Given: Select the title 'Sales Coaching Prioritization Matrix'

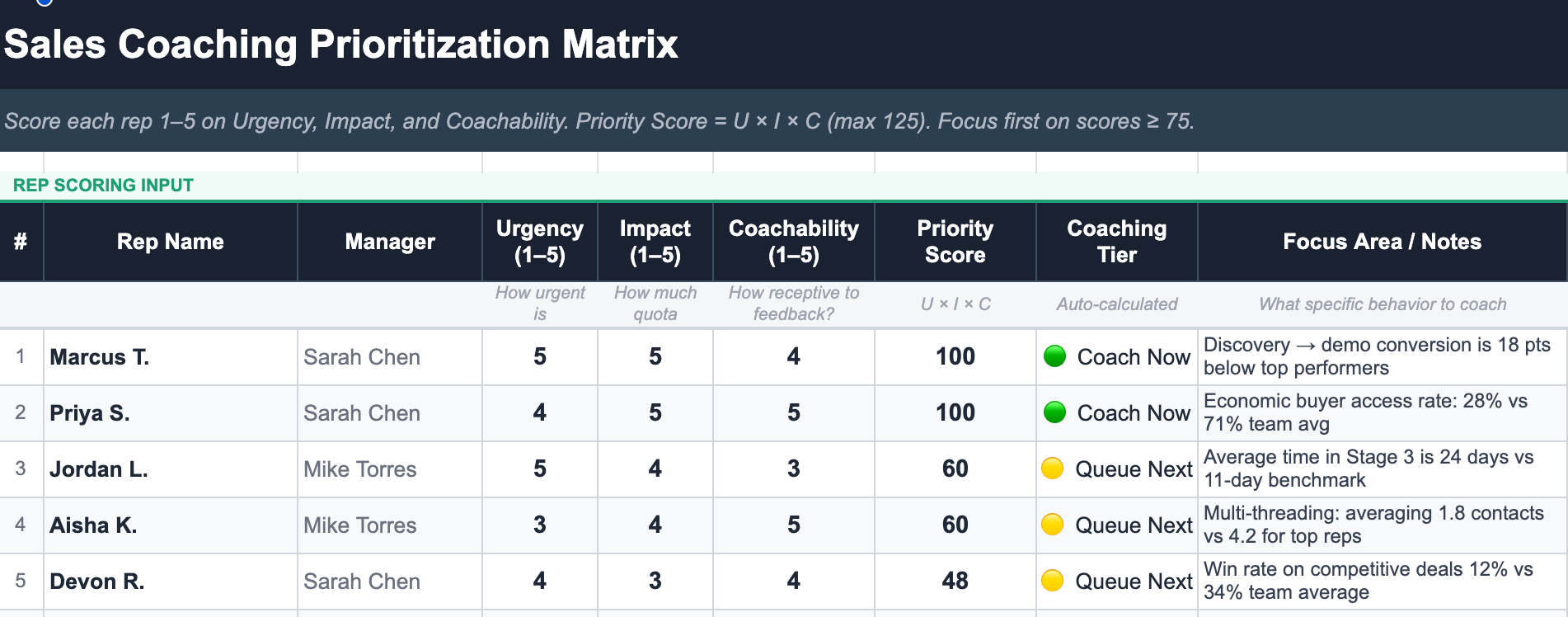Looking at the screenshot, I should pos(340,45).
